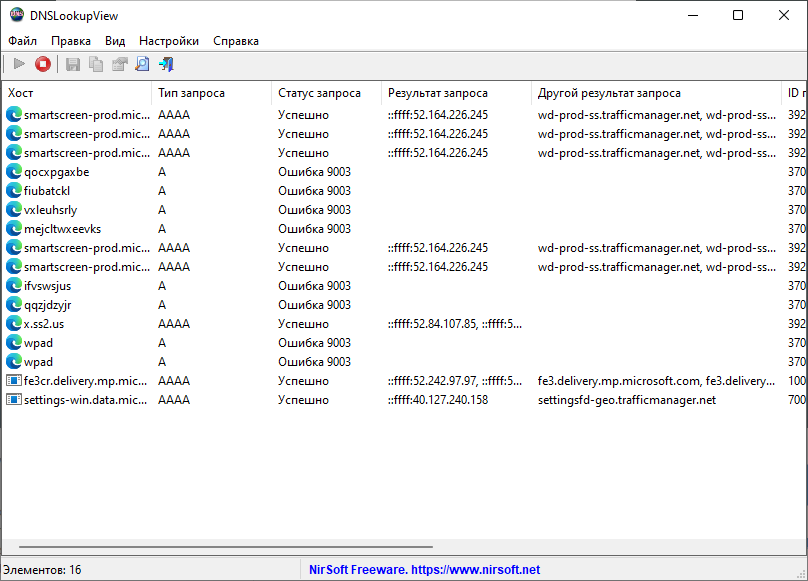
Task: Open the Правка menu
Action: (x=71, y=41)
